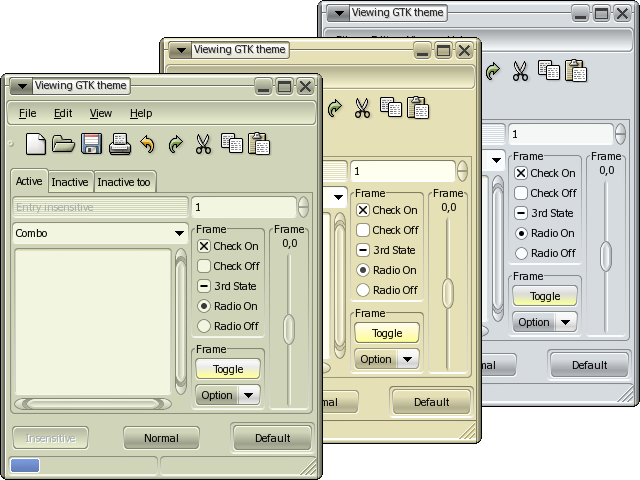Minimize the gray Viewing GTK theme window
Viewport: 640px width, 480px height.
(580, 14)
